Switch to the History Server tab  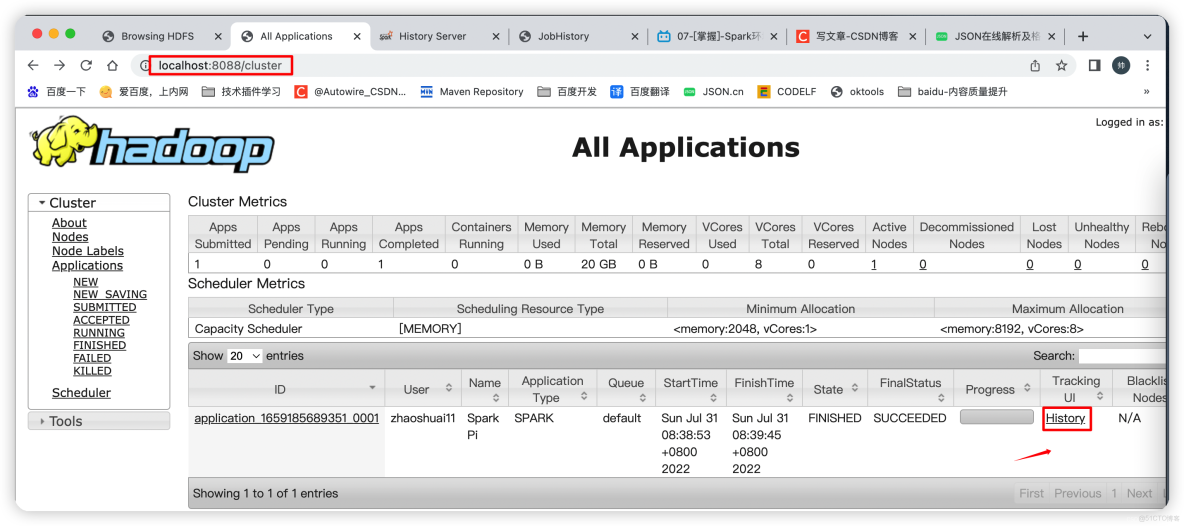tap(432, 36)
